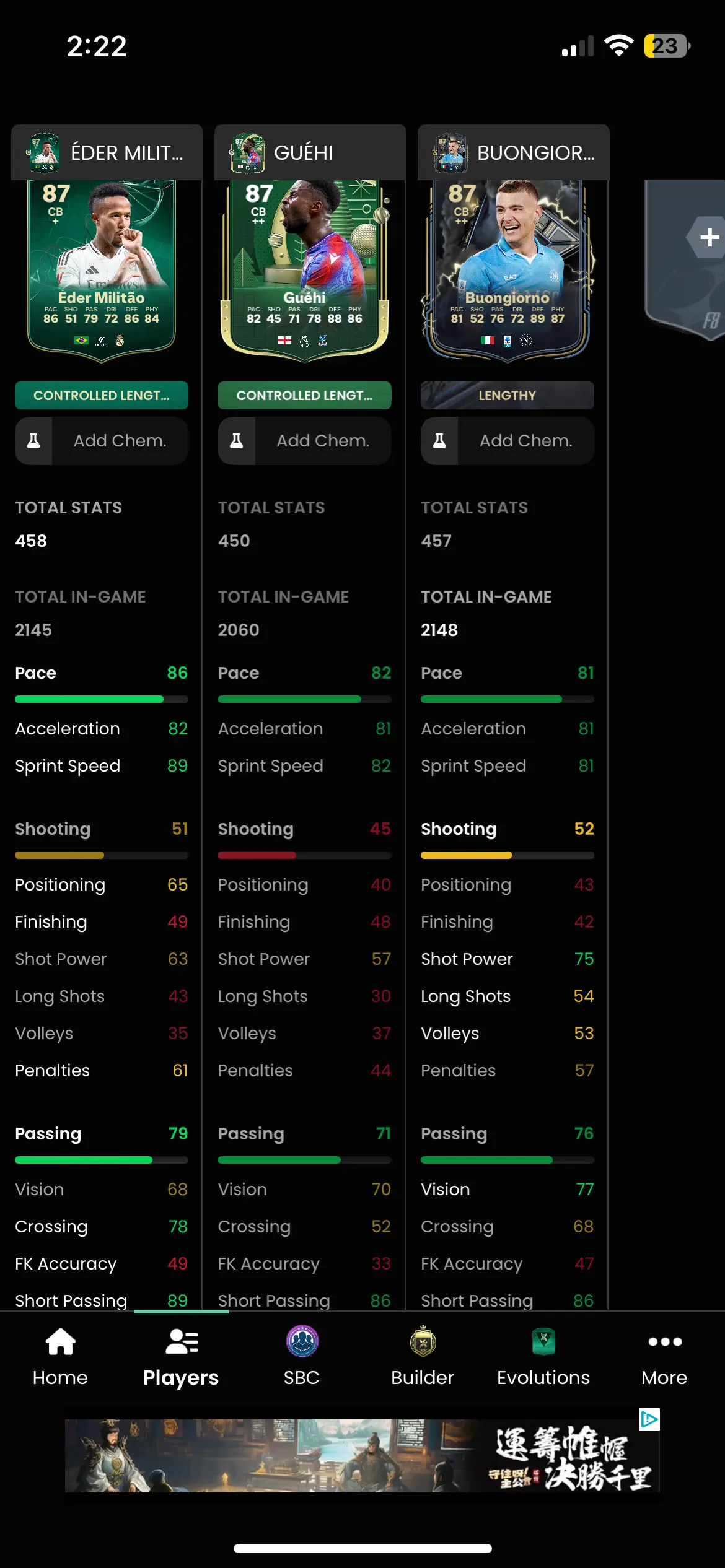Select Guéhi's Controlled Lengthy badge
Viewport: 725px width, 1568px height.
pyautogui.click(x=305, y=395)
